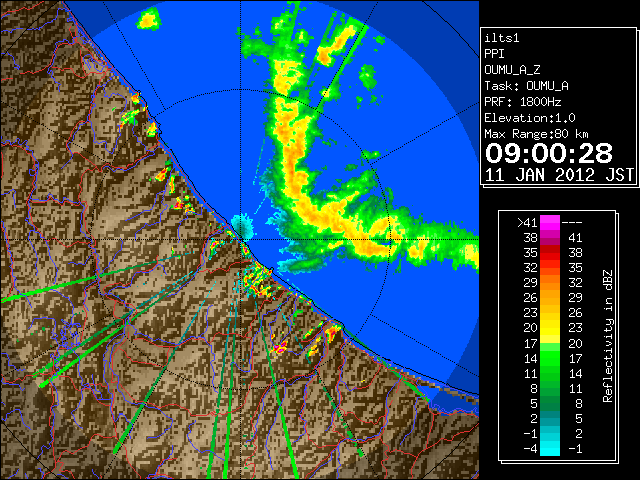
Task: Click the cyan -4 to -1 dBZ swatch
Action: point(550,449)
